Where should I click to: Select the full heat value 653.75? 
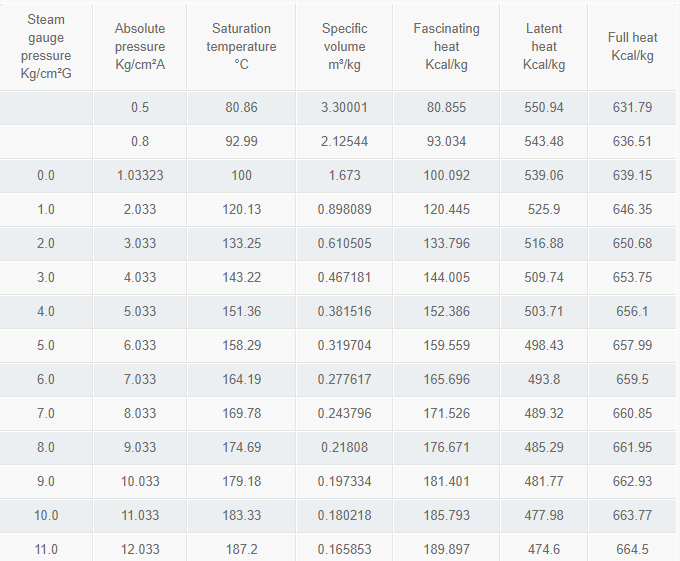(632, 278)
